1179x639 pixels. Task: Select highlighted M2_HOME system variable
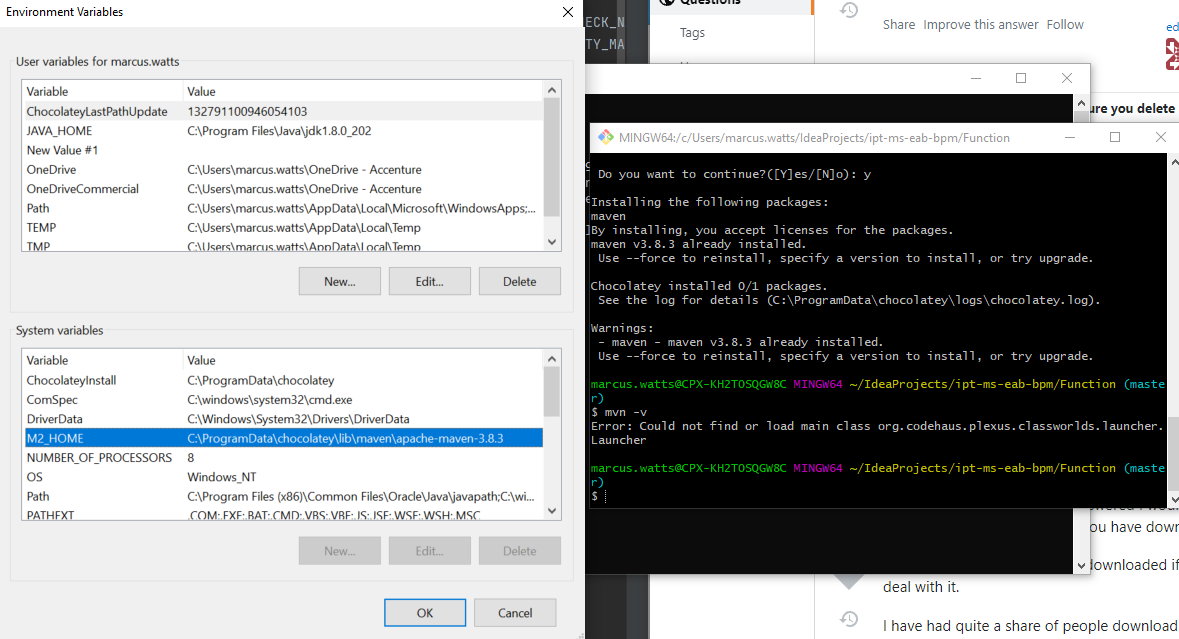(283, 438)
